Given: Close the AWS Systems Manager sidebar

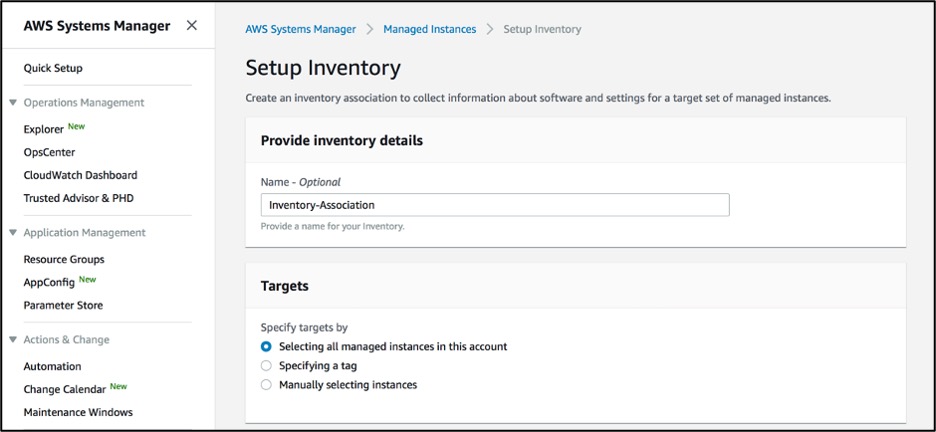Looking at the screenshot, I should (x=192, y=26).
